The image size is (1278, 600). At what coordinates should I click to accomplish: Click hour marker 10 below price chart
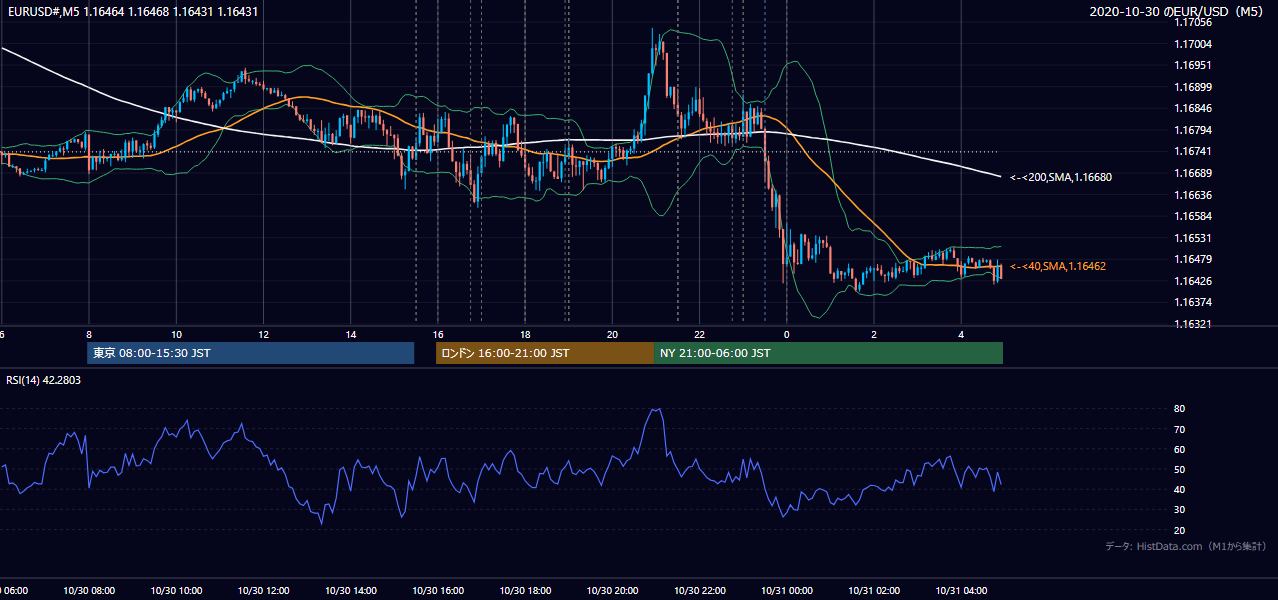pos(176,334)
